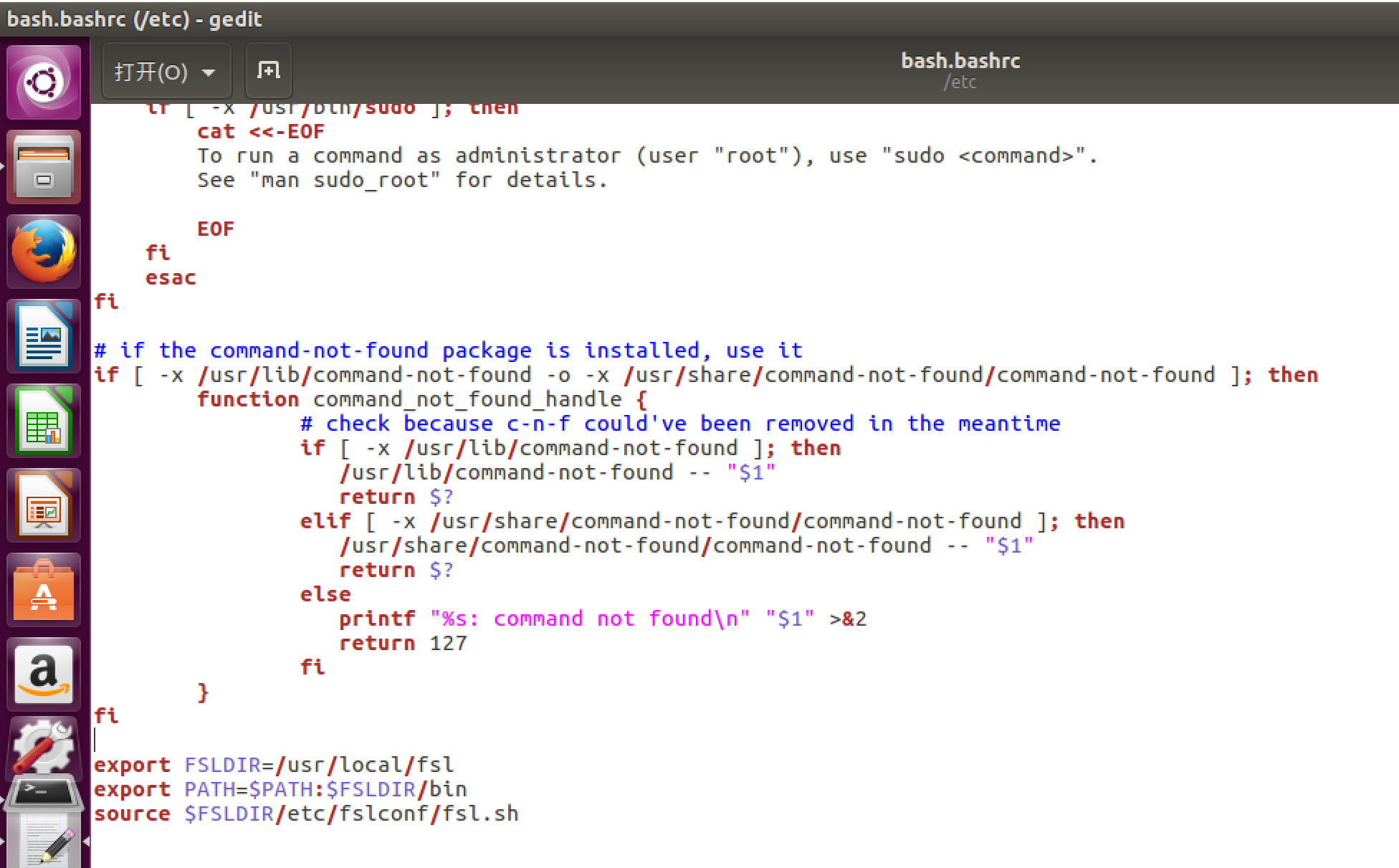
Task: Click the /etc path subtitle text
Action: [x=960, y=82]
